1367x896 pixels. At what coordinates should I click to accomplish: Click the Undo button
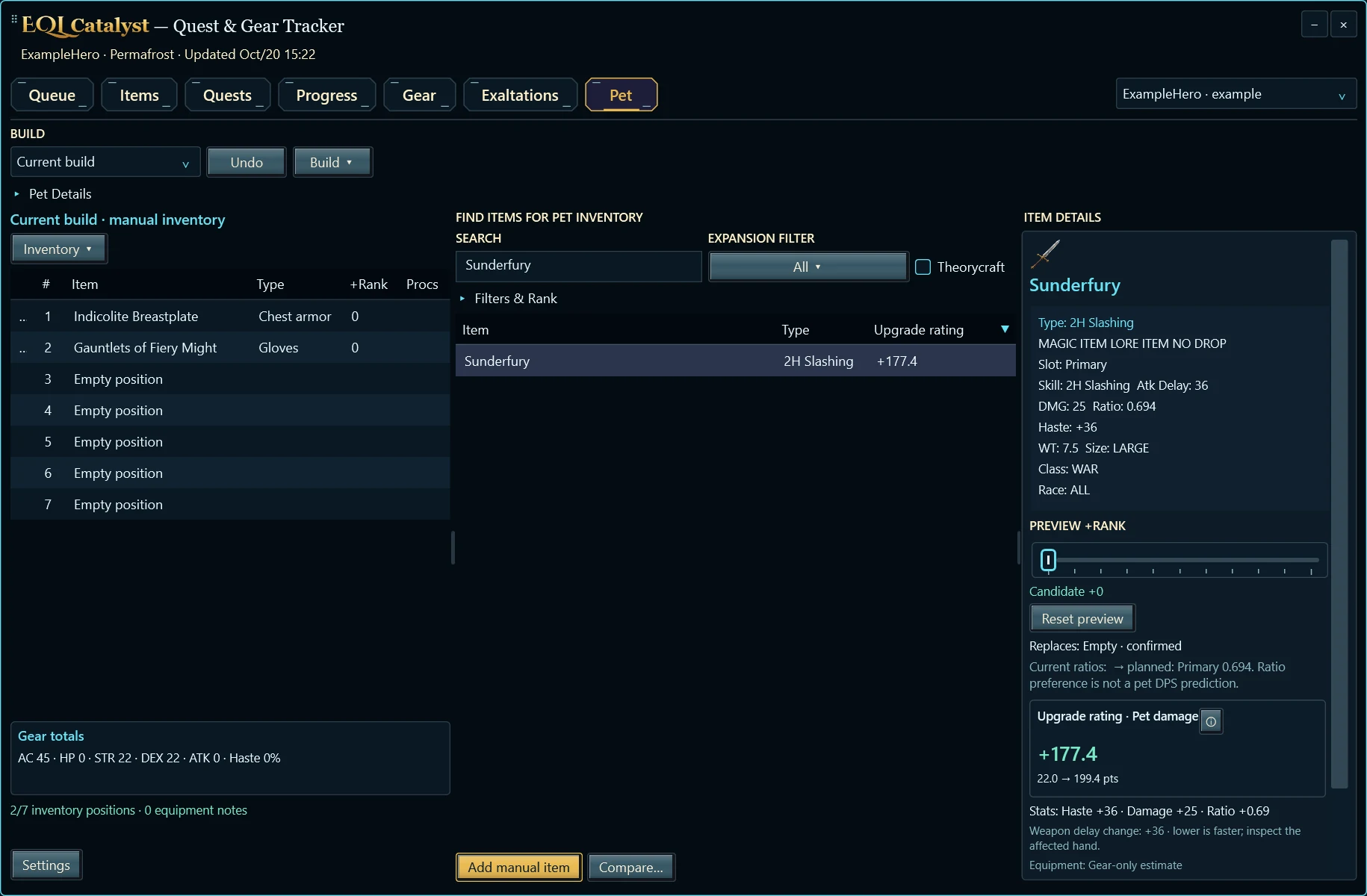[247, 162]
